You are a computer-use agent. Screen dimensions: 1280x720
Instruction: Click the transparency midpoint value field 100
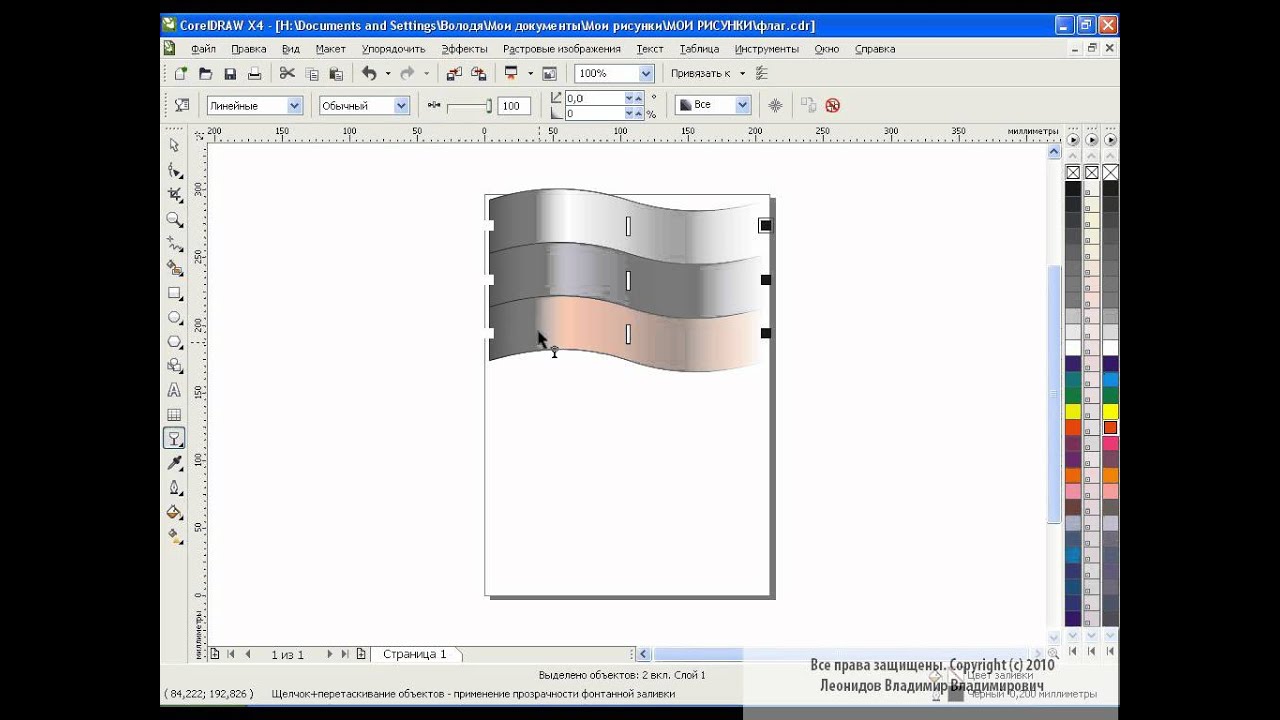[513, 106]
